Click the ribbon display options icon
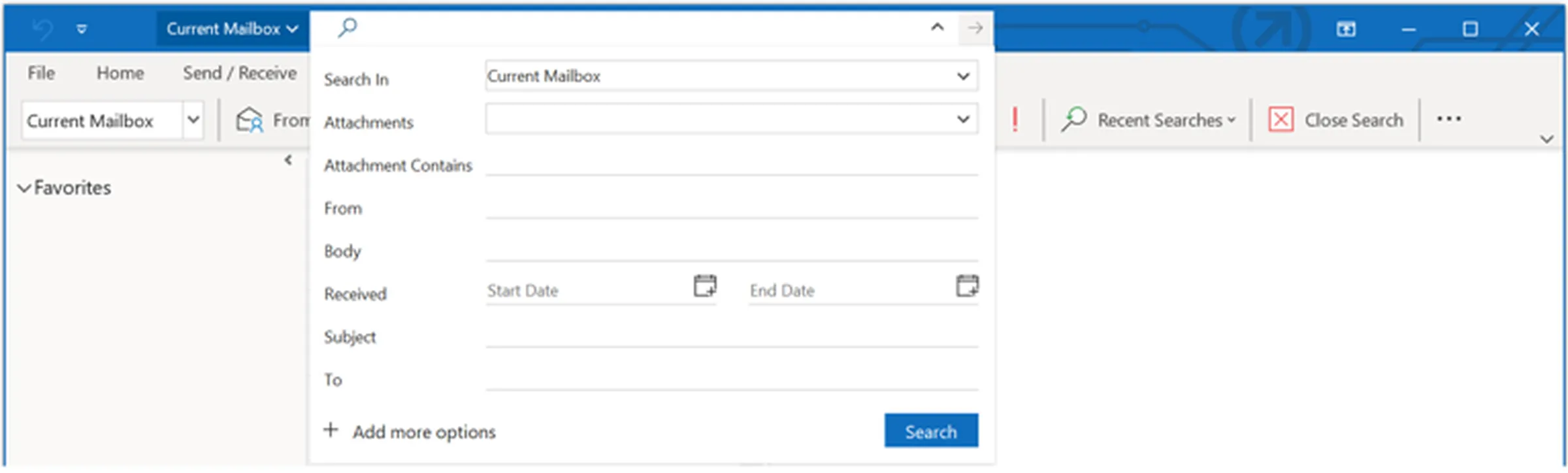This screenshot has width=1568, height=473. coord(1346,29)
